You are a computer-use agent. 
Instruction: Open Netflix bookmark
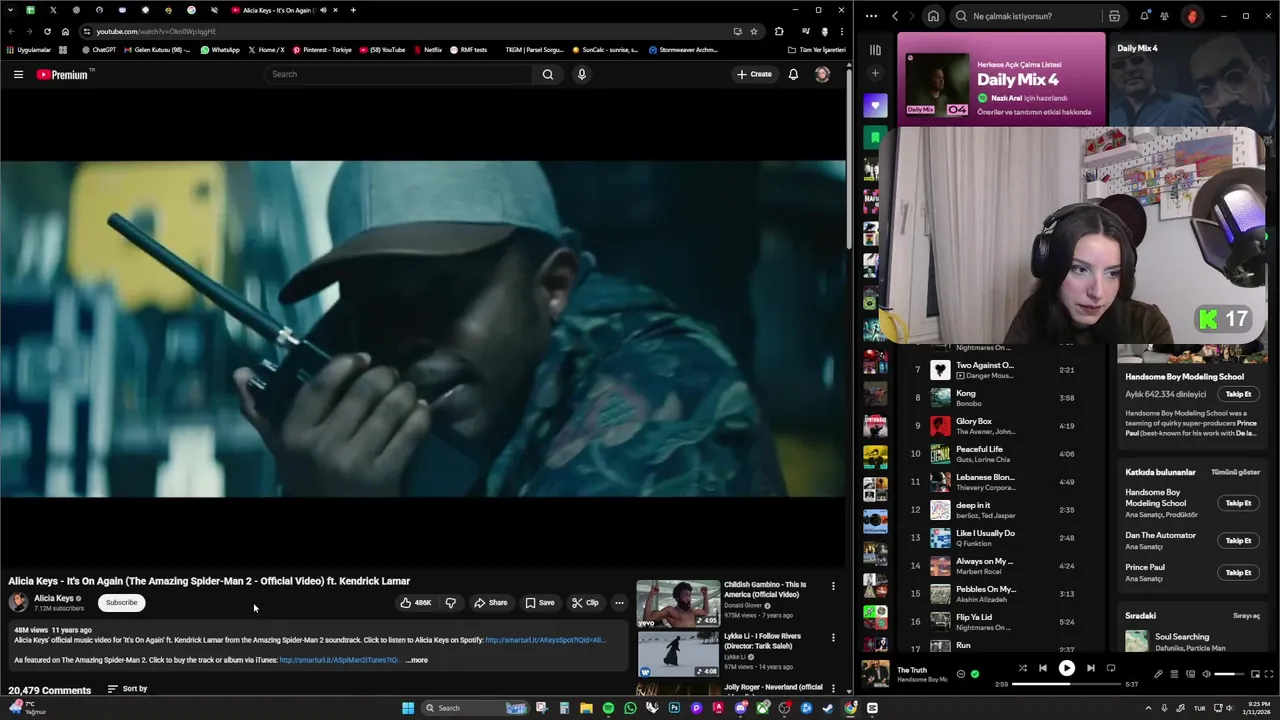coord(428,50)
